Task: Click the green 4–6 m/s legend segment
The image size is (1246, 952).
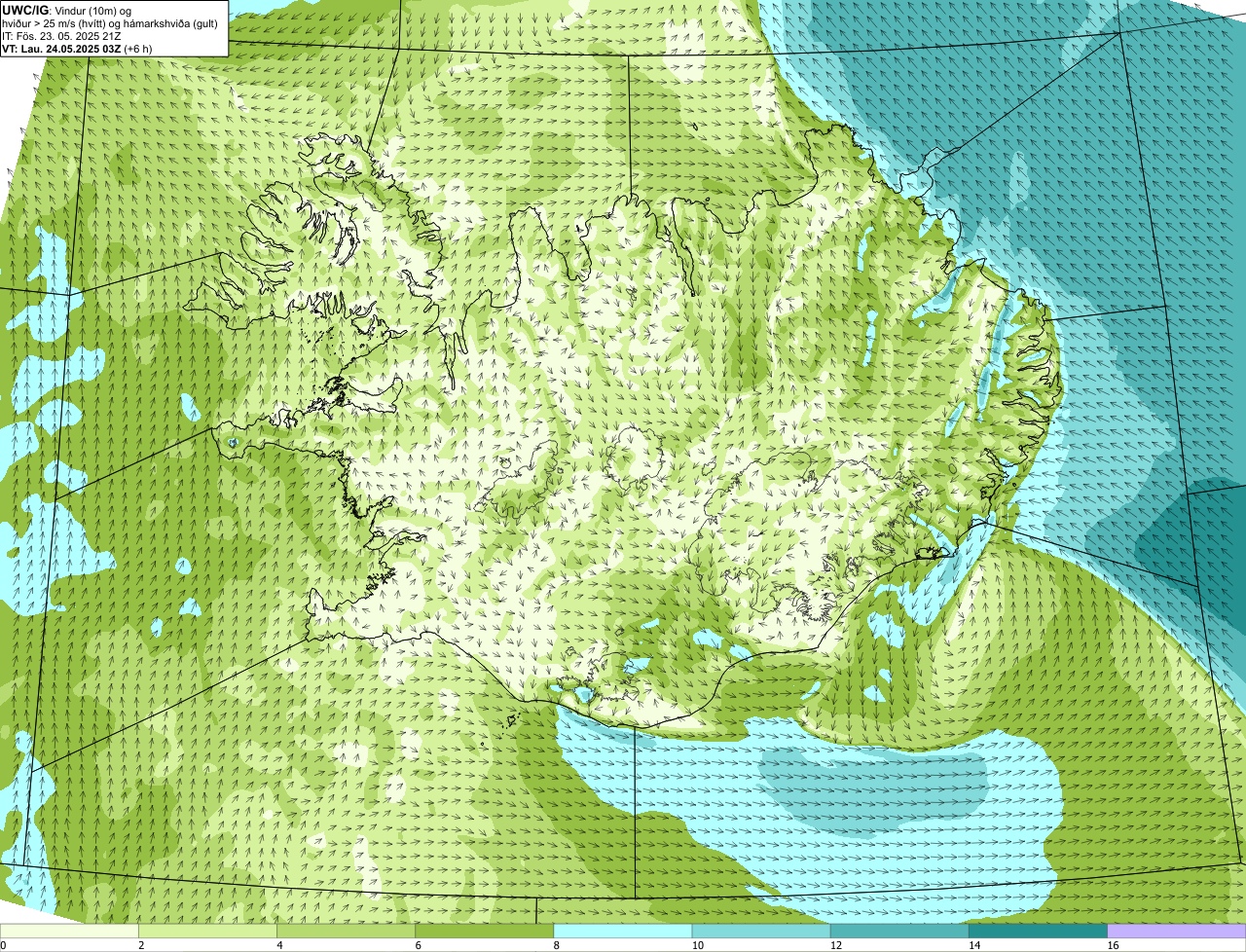Action: 346,932
